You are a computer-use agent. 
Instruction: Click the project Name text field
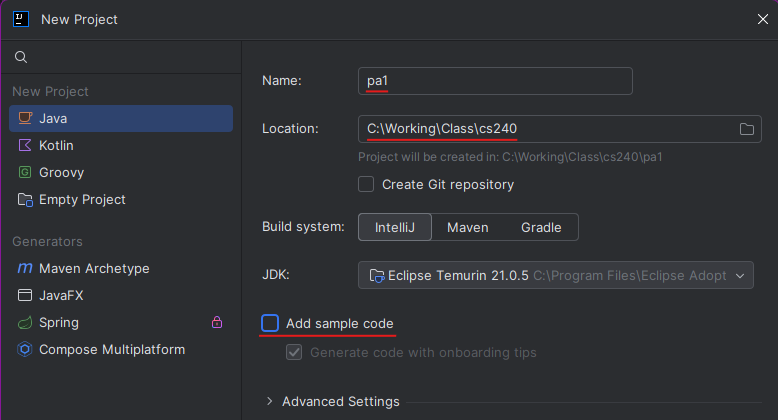(495, 81)
